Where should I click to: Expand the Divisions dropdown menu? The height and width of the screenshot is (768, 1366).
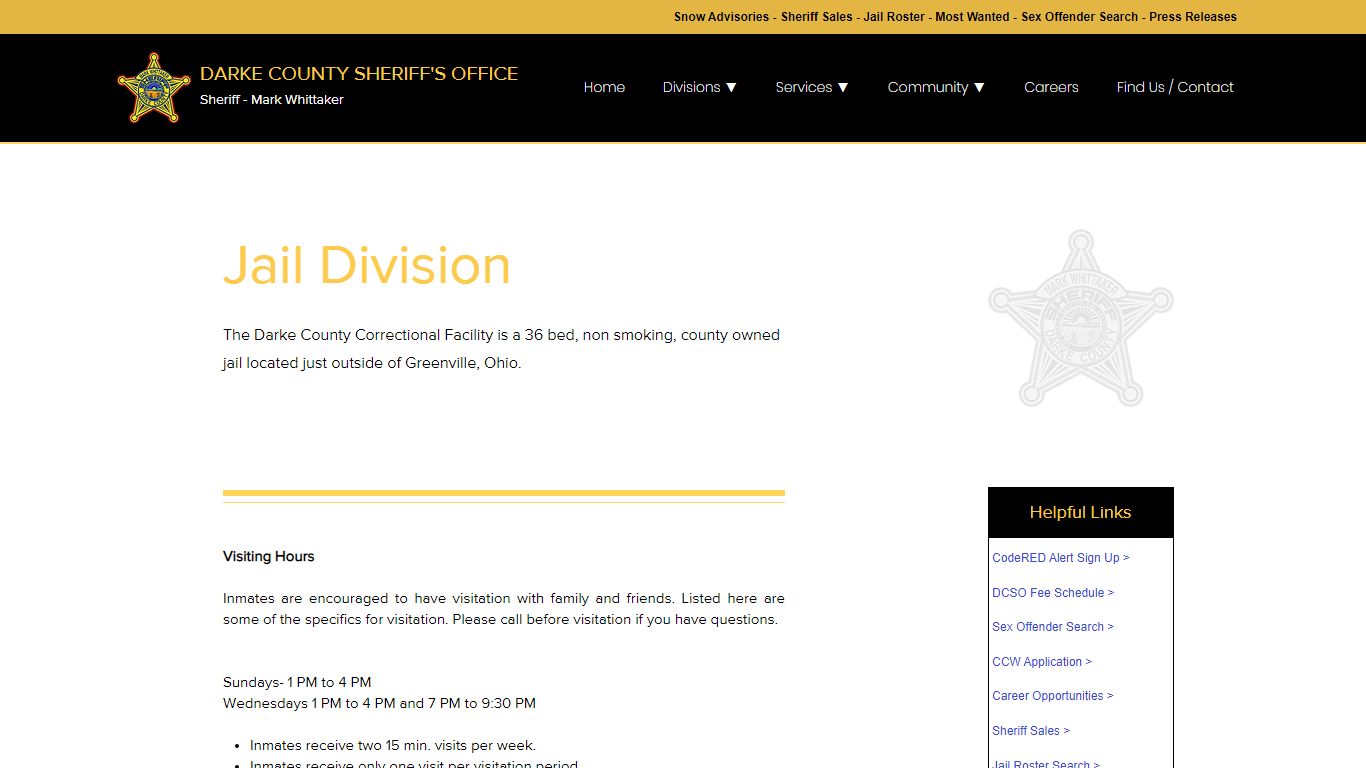click(x=699, y=87)
